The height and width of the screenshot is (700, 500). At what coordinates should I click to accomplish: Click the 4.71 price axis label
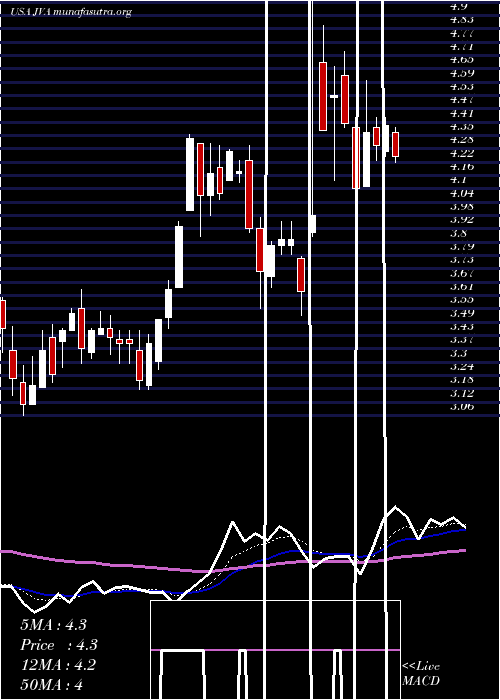462,46
